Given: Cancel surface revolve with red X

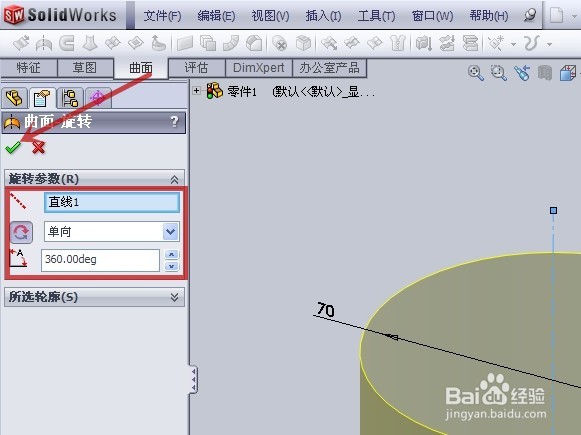Looking at the screenshot, I should pyautogui.click(x=38, y=147).
